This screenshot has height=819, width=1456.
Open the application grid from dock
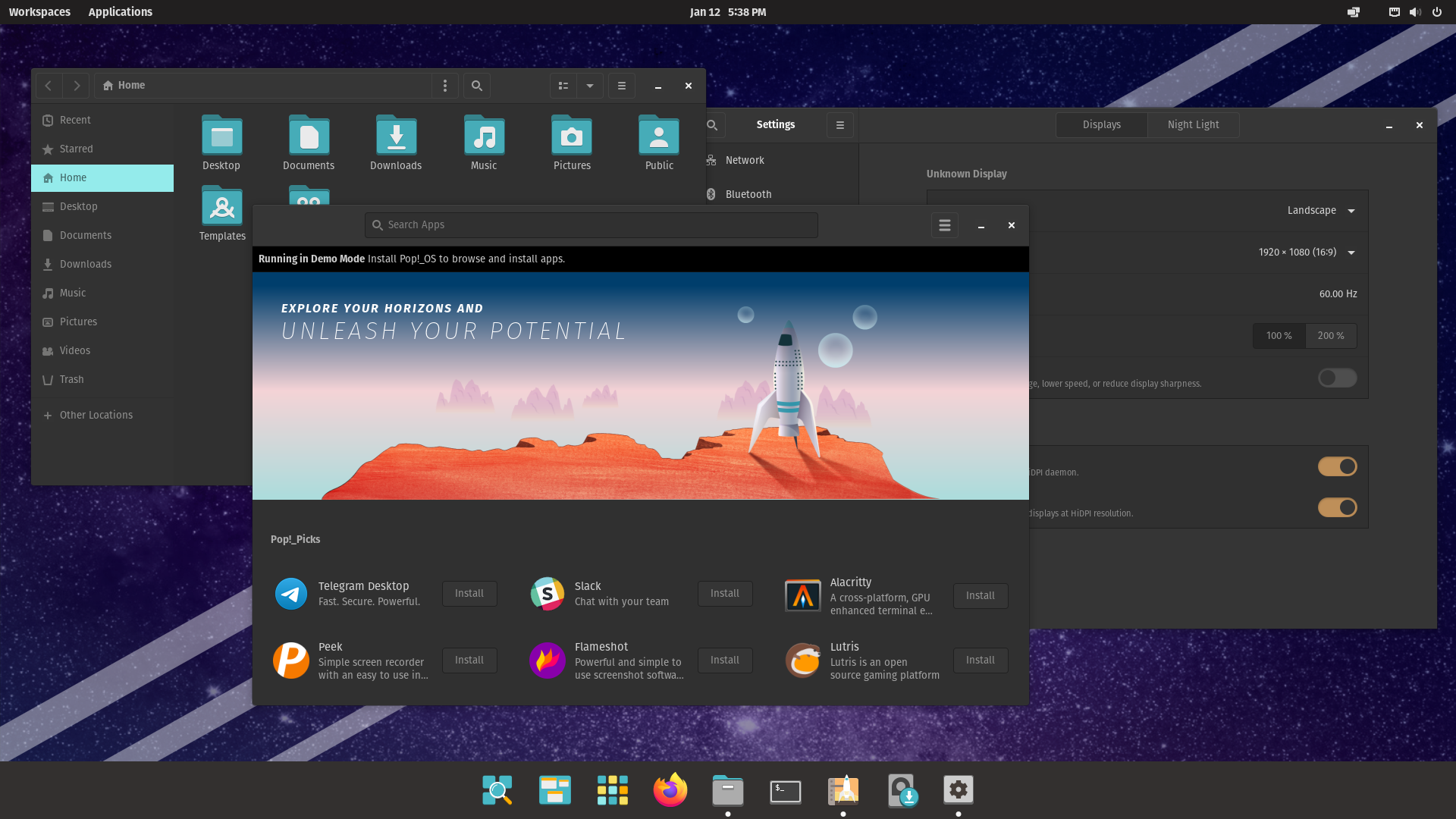coord(613,790)
